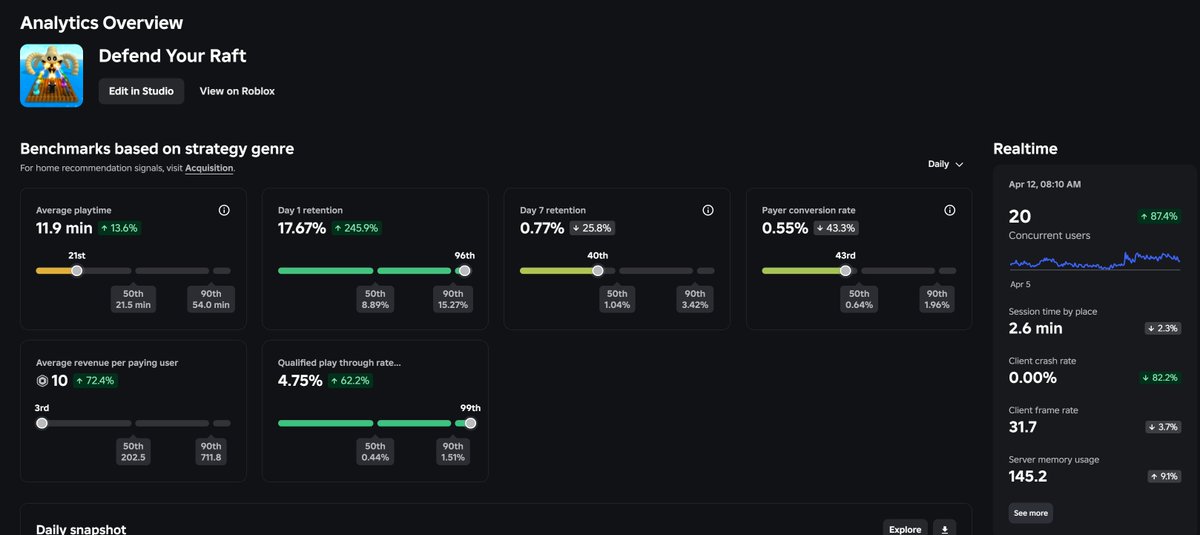Click the 9.1% badge for Server memory usage

coord(1163,476)
